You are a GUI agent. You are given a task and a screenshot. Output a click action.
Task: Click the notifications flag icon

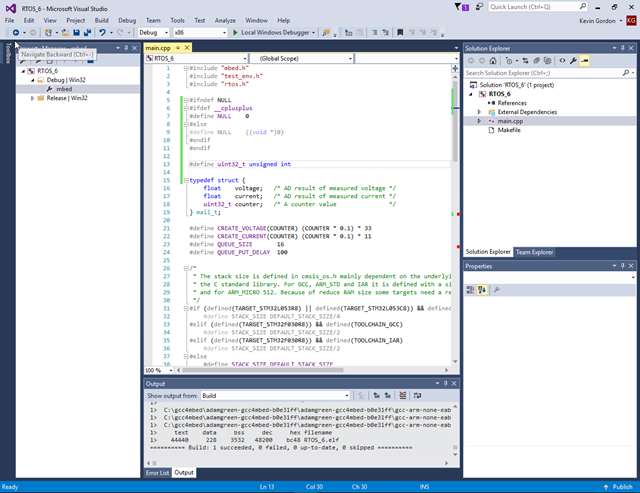(461, 7)
